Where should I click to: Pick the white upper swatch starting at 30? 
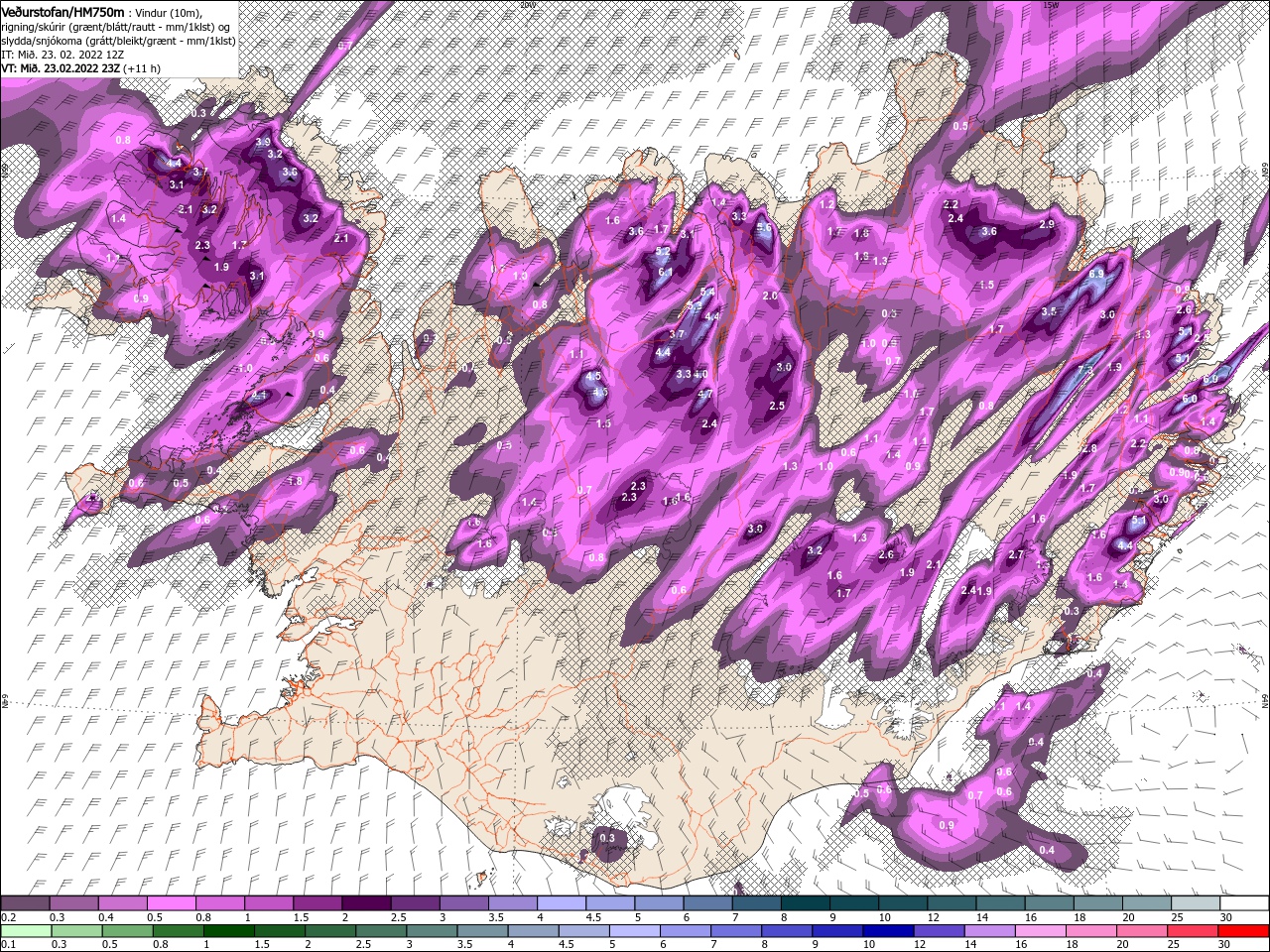(1244, 903)
